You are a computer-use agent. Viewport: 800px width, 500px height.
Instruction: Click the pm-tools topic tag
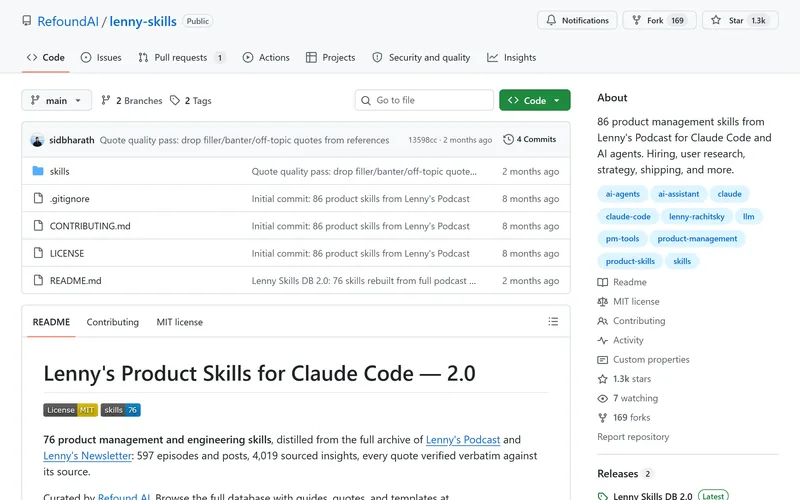622,238
